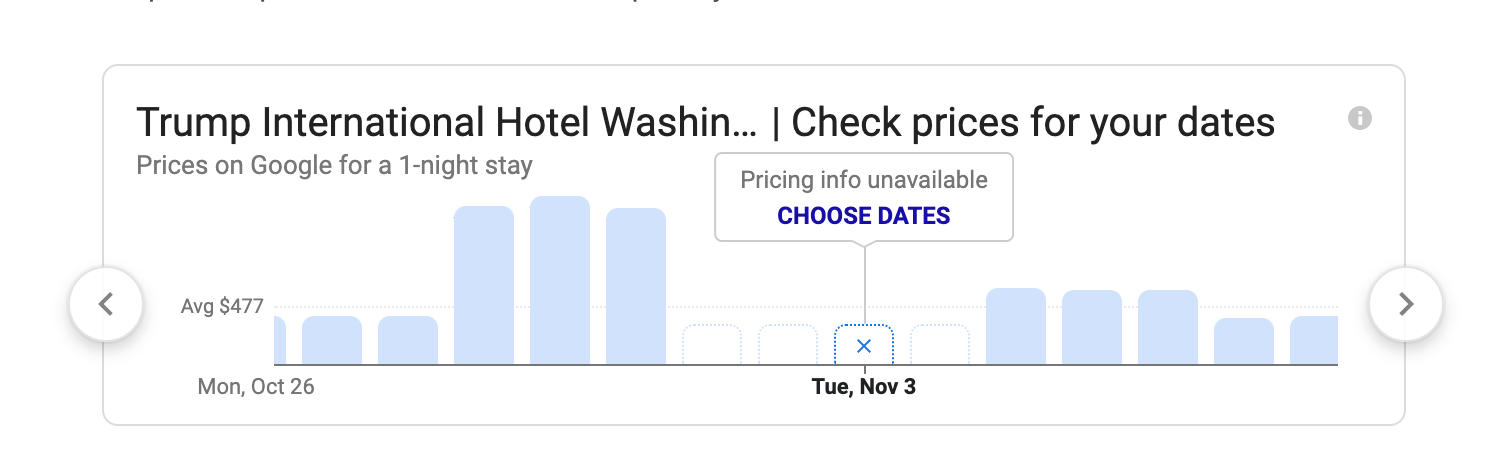Click the bold Tue, Nov 3 date label
This screenshot has width=1510, height=474.
(864, 386)
